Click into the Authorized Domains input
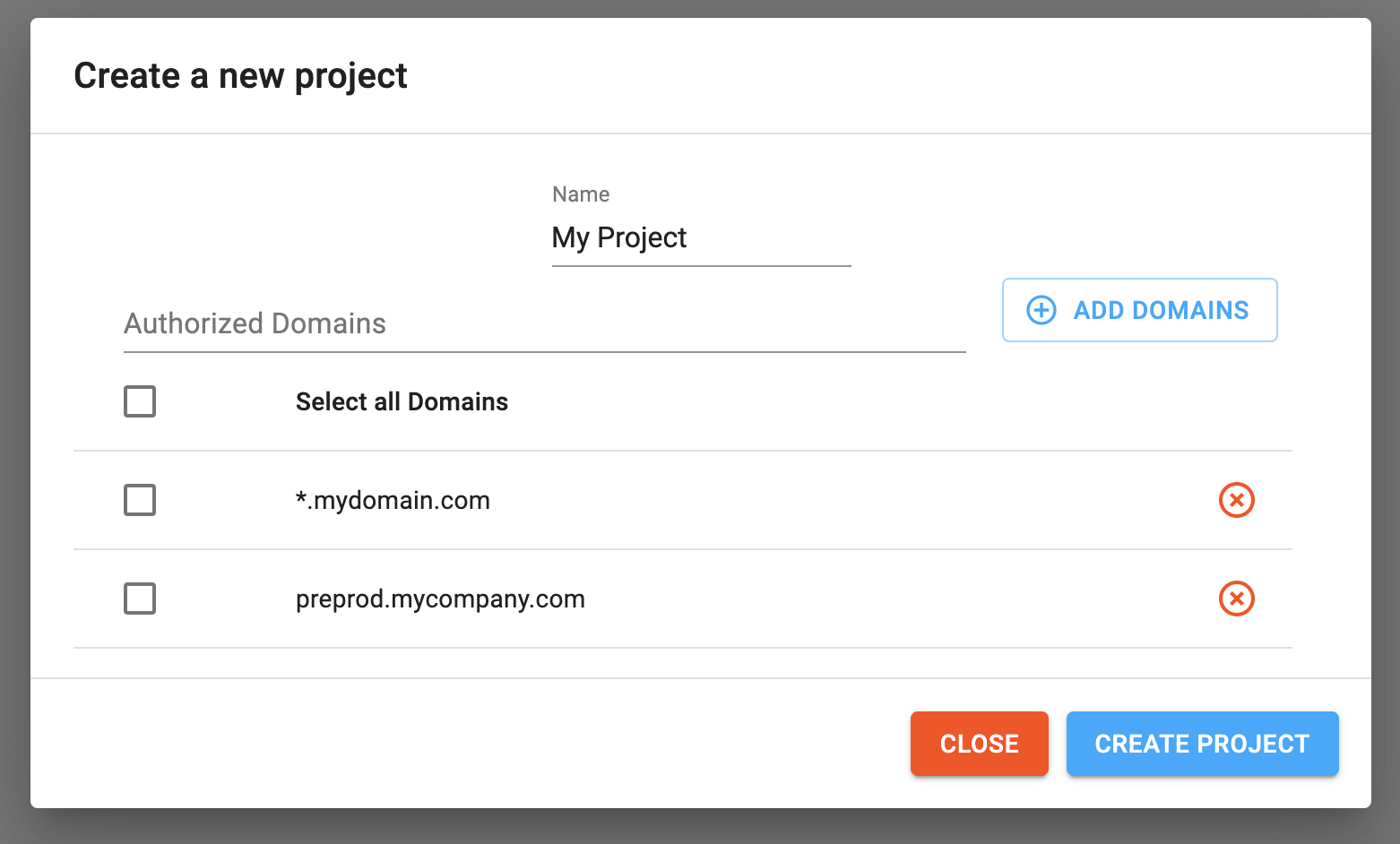The height and width of the screenshot is (844, 1400). pos(543,323)
